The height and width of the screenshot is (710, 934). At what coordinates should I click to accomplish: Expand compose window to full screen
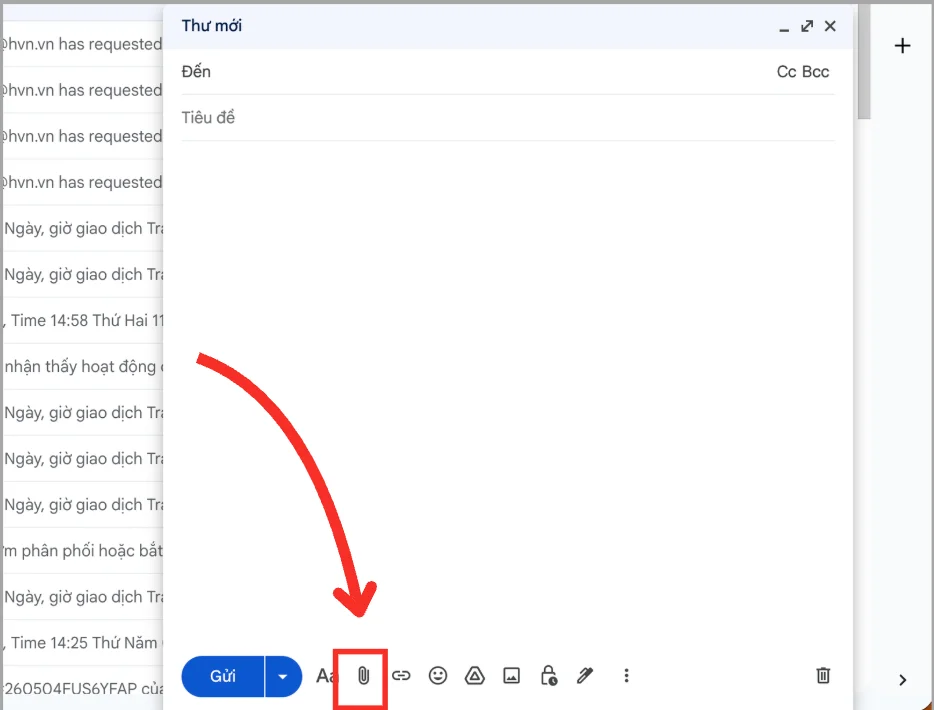tap(807, 26)
